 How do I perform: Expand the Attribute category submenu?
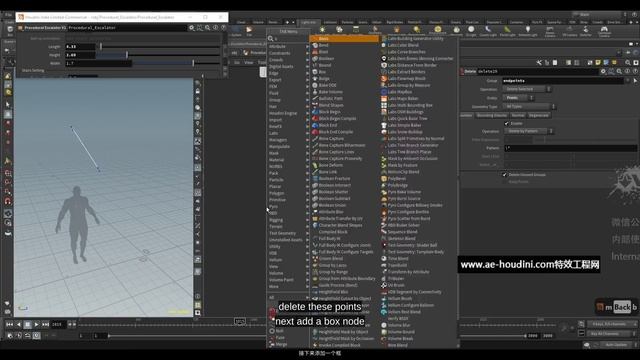288,47
